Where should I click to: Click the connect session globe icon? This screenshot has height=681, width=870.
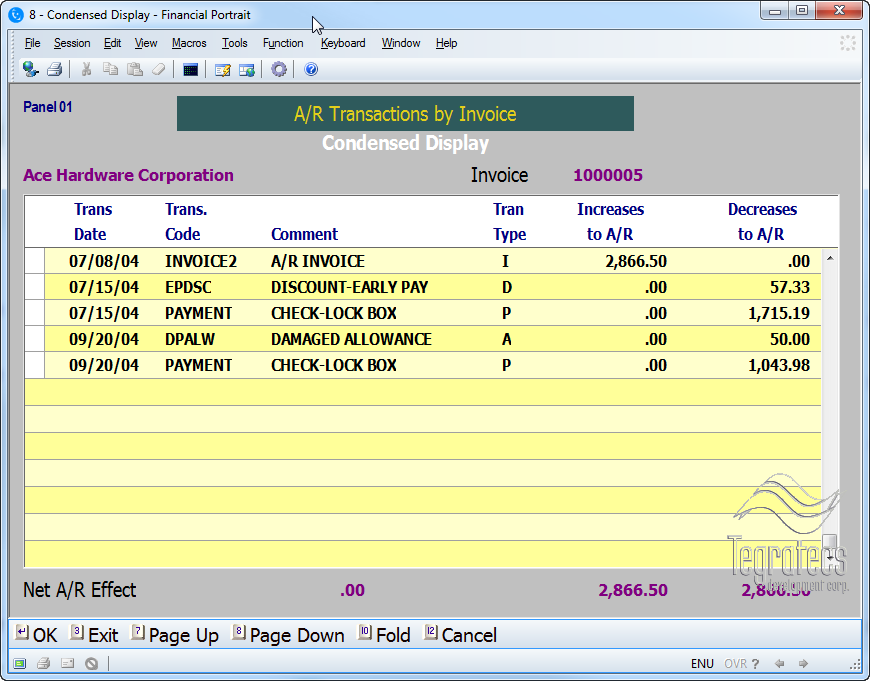coord(30,69)
